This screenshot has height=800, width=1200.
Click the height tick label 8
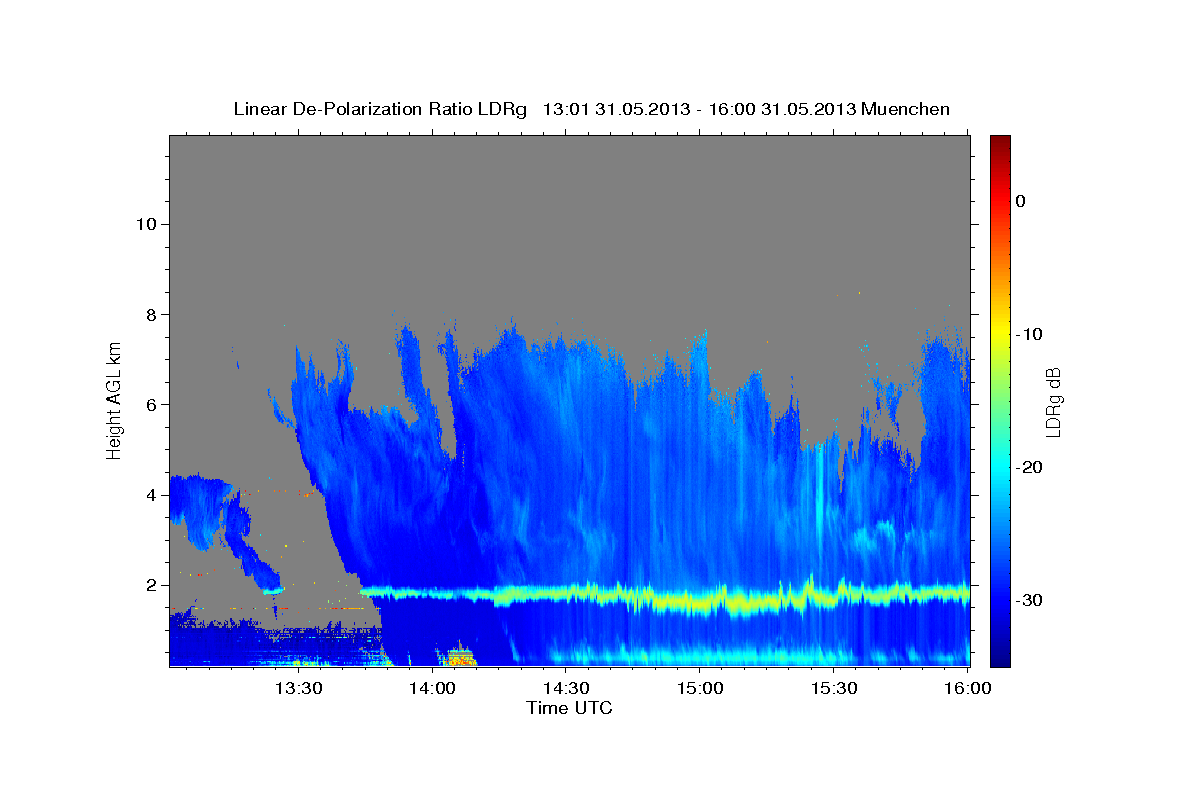[x=150, y=314]
